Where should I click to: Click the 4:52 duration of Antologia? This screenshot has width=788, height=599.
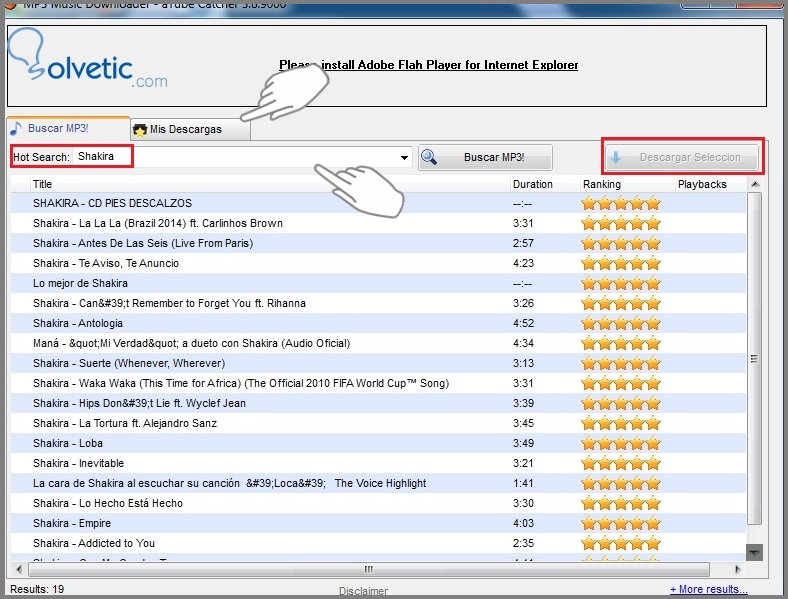(x=523, y=323)
